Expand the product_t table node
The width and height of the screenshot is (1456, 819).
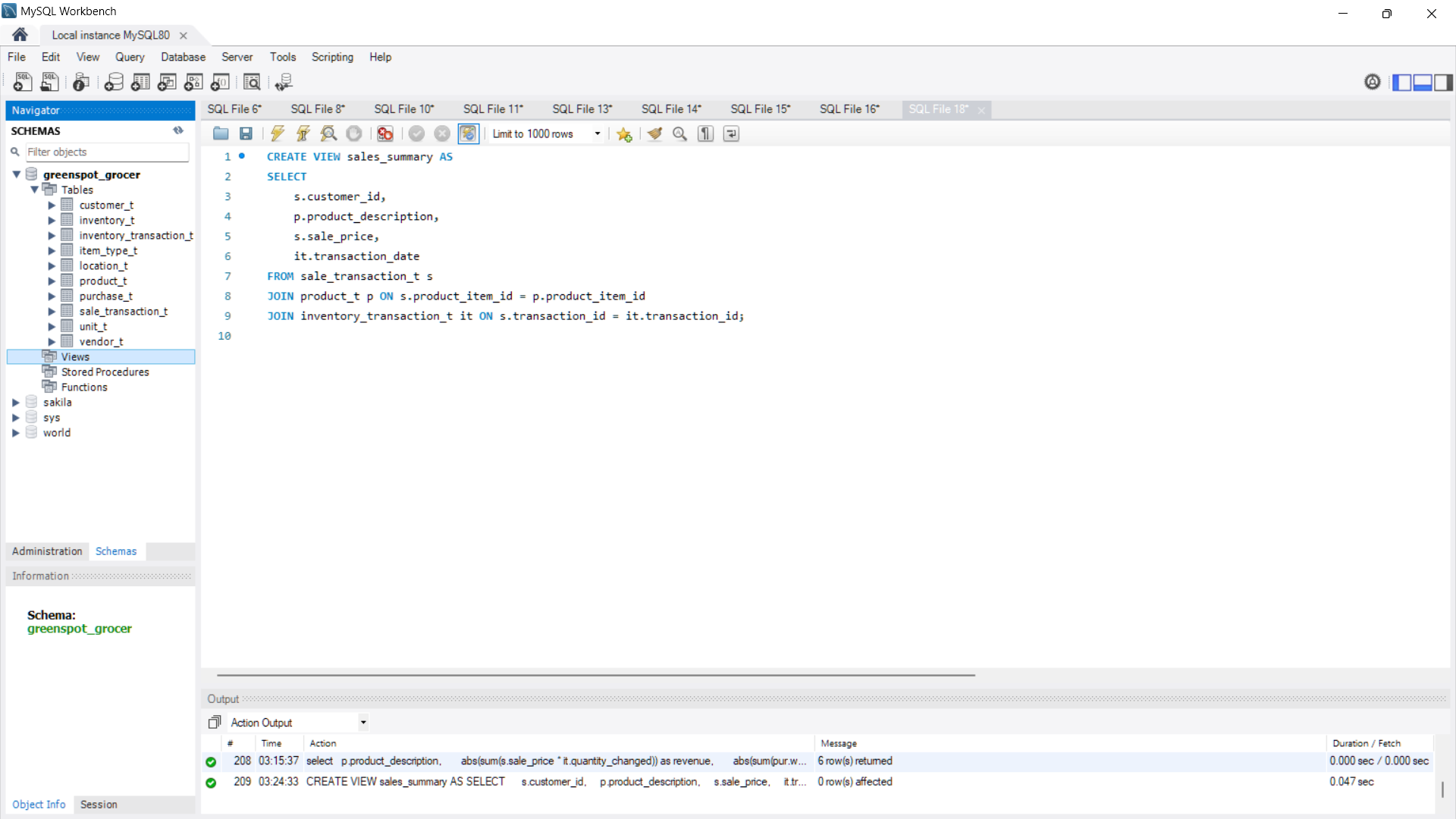click(x=52, y=281)
